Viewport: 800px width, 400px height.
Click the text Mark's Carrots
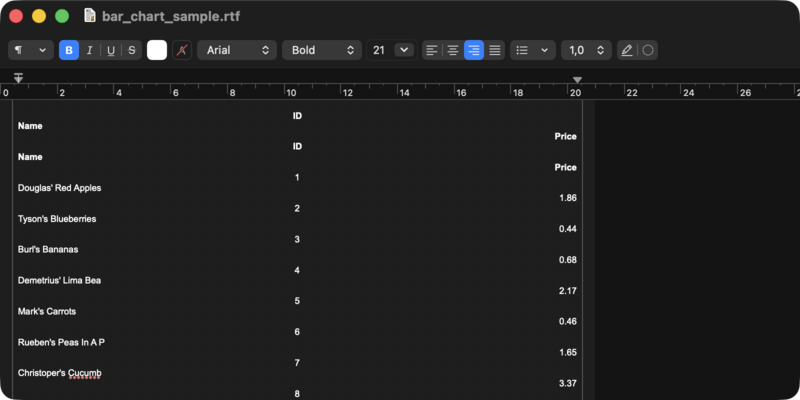point(47,311)
